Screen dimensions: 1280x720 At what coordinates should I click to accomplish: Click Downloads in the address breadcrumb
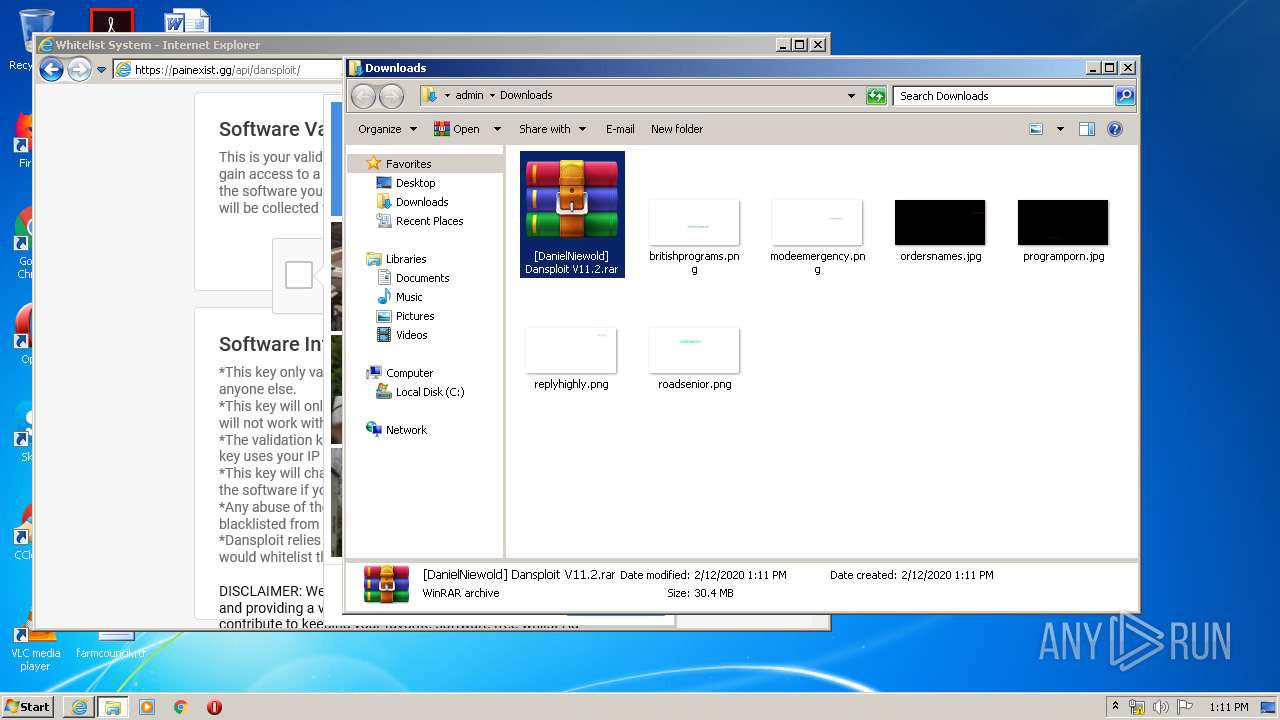526,96
